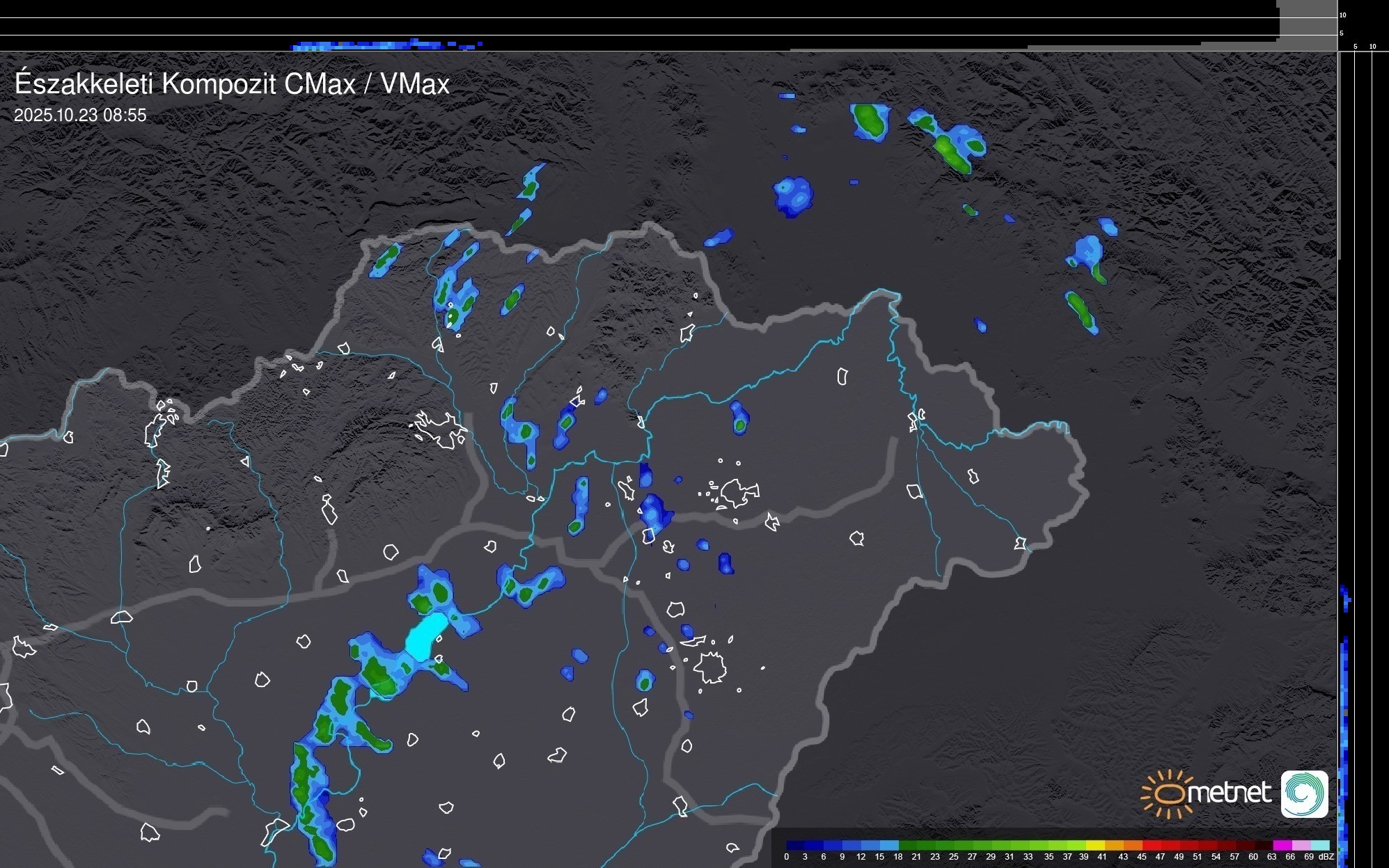This screenshot has width=1389, height=868.
Task: Click the round blue radar cell
Action: tap(793, 195)
